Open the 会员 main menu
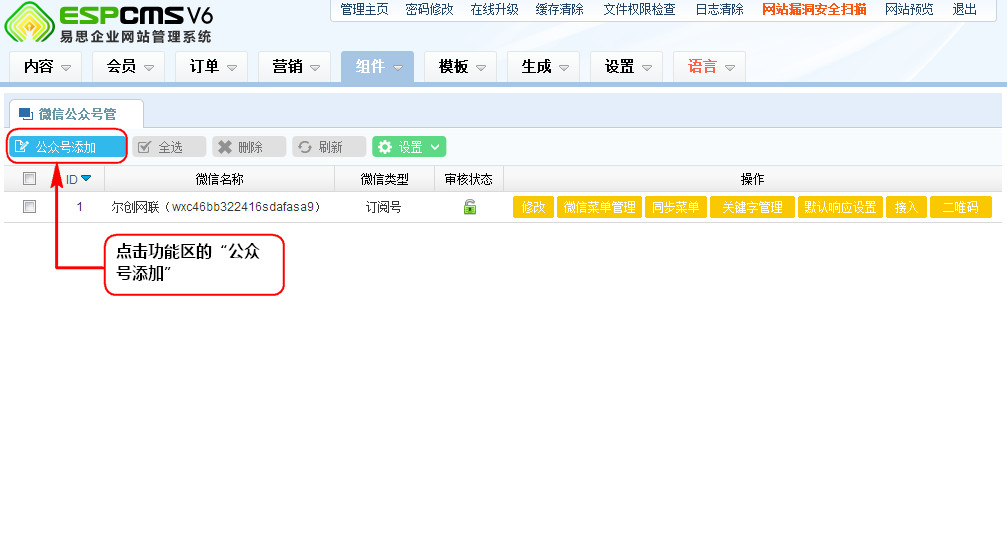1007x556 pixels. tap(128, 67)
